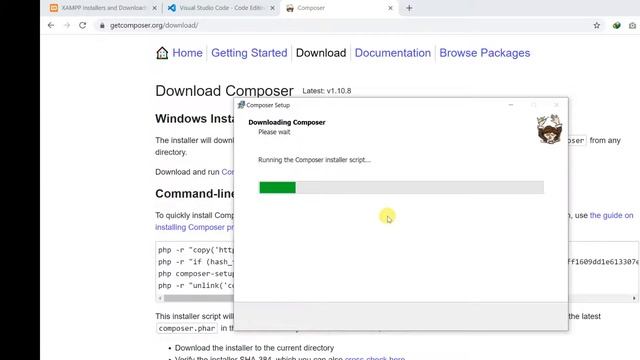This screenshot has width=640, height=360.
Task: Open the Home navigation link
Action: [187, 53]
